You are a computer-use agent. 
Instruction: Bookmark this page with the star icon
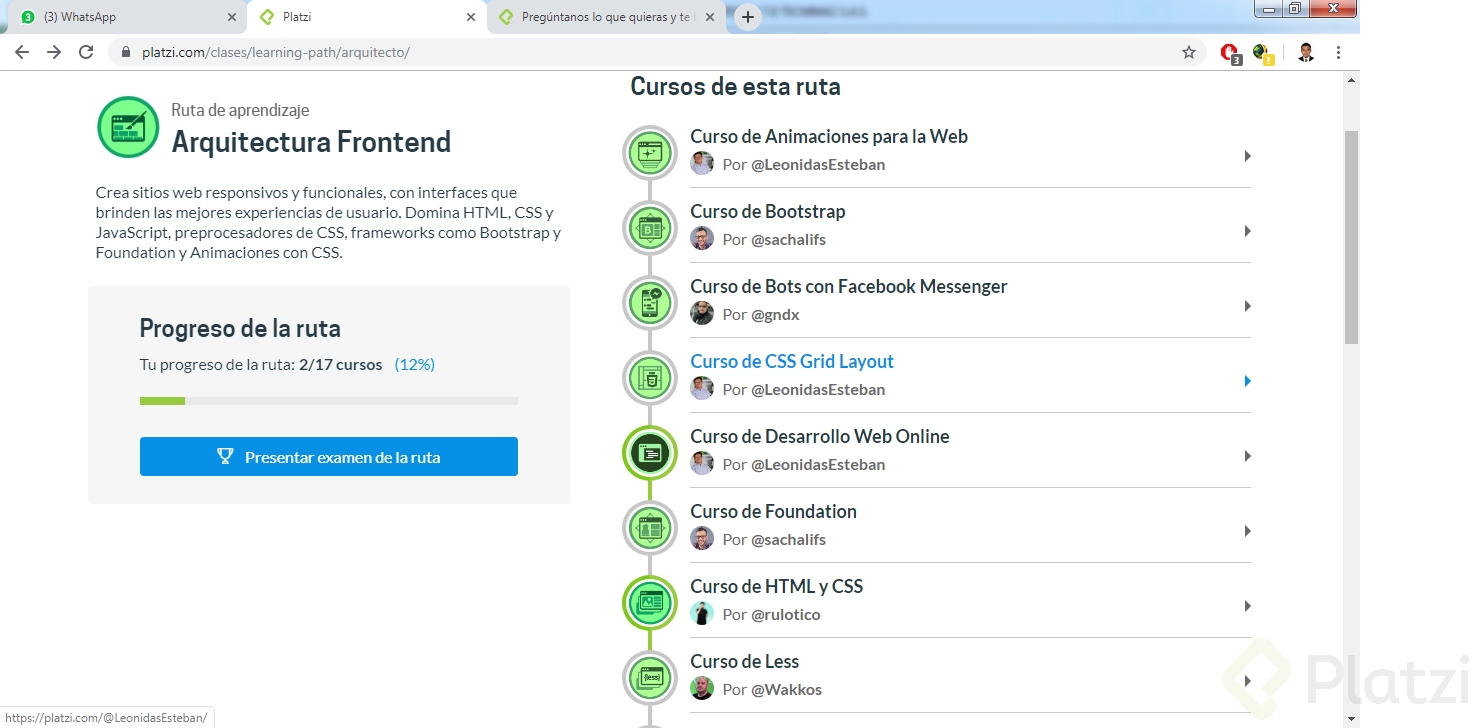1189,52
